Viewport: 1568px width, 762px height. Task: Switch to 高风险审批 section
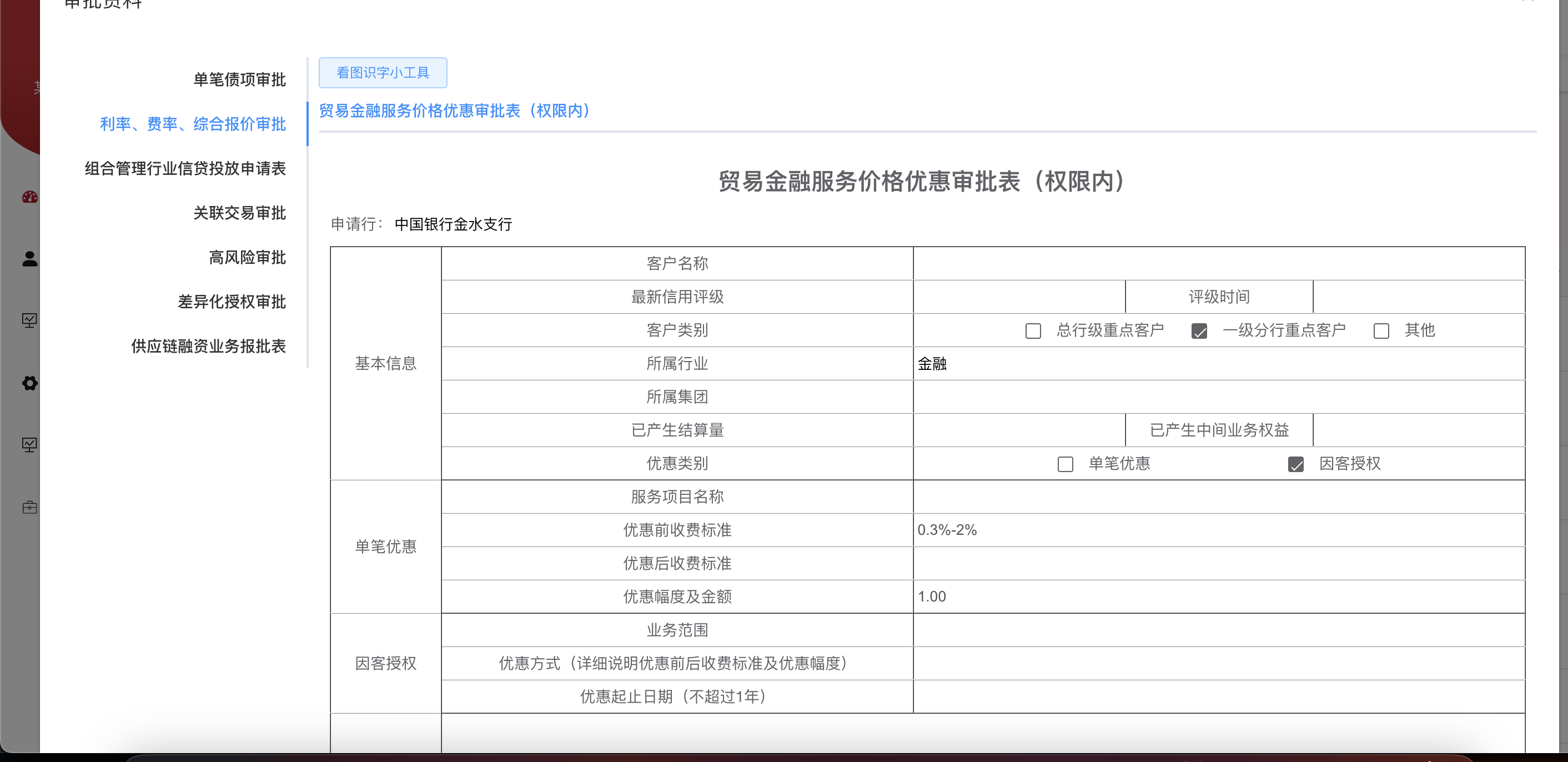247,258
